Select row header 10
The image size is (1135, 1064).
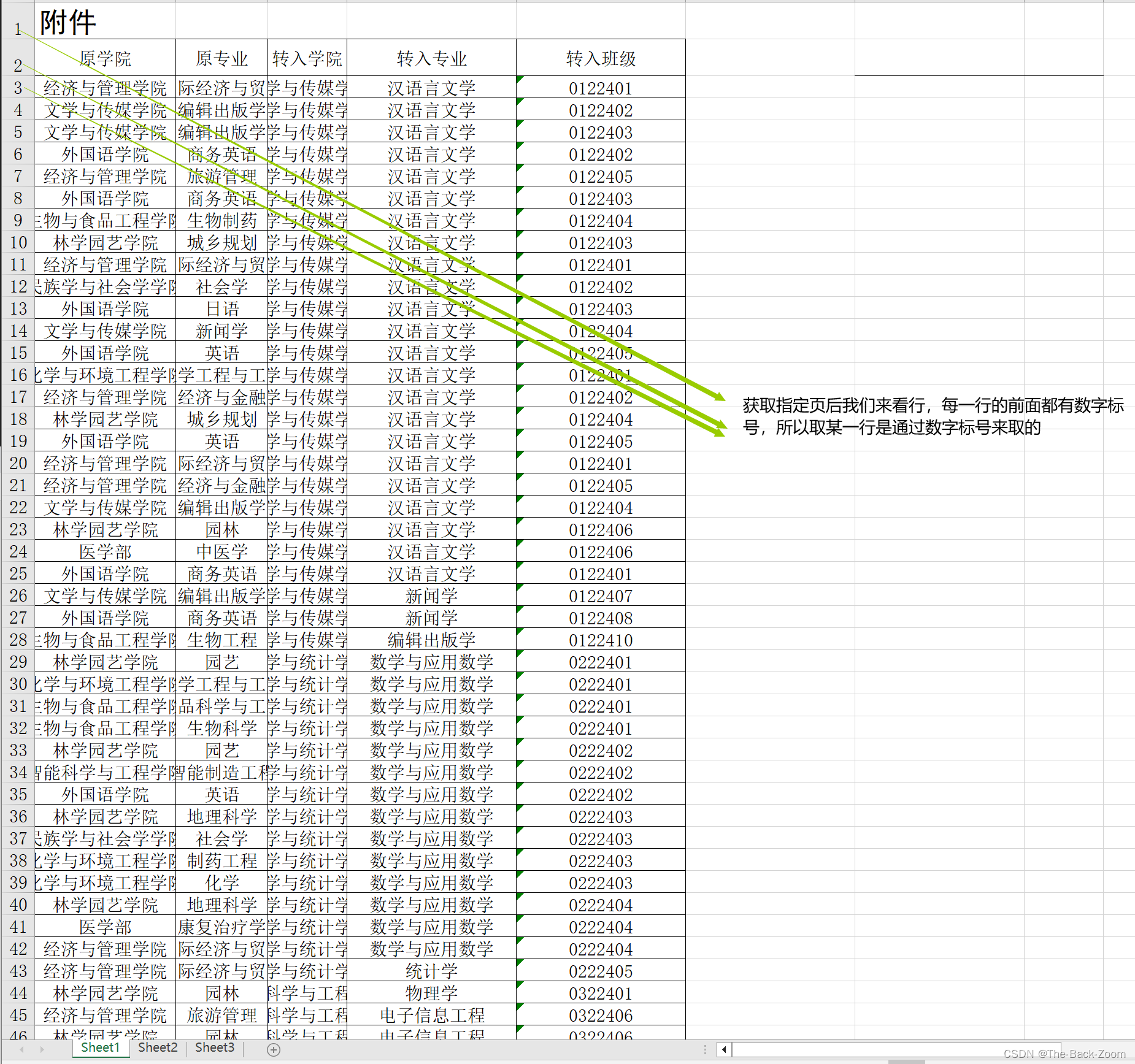point(18,242)
